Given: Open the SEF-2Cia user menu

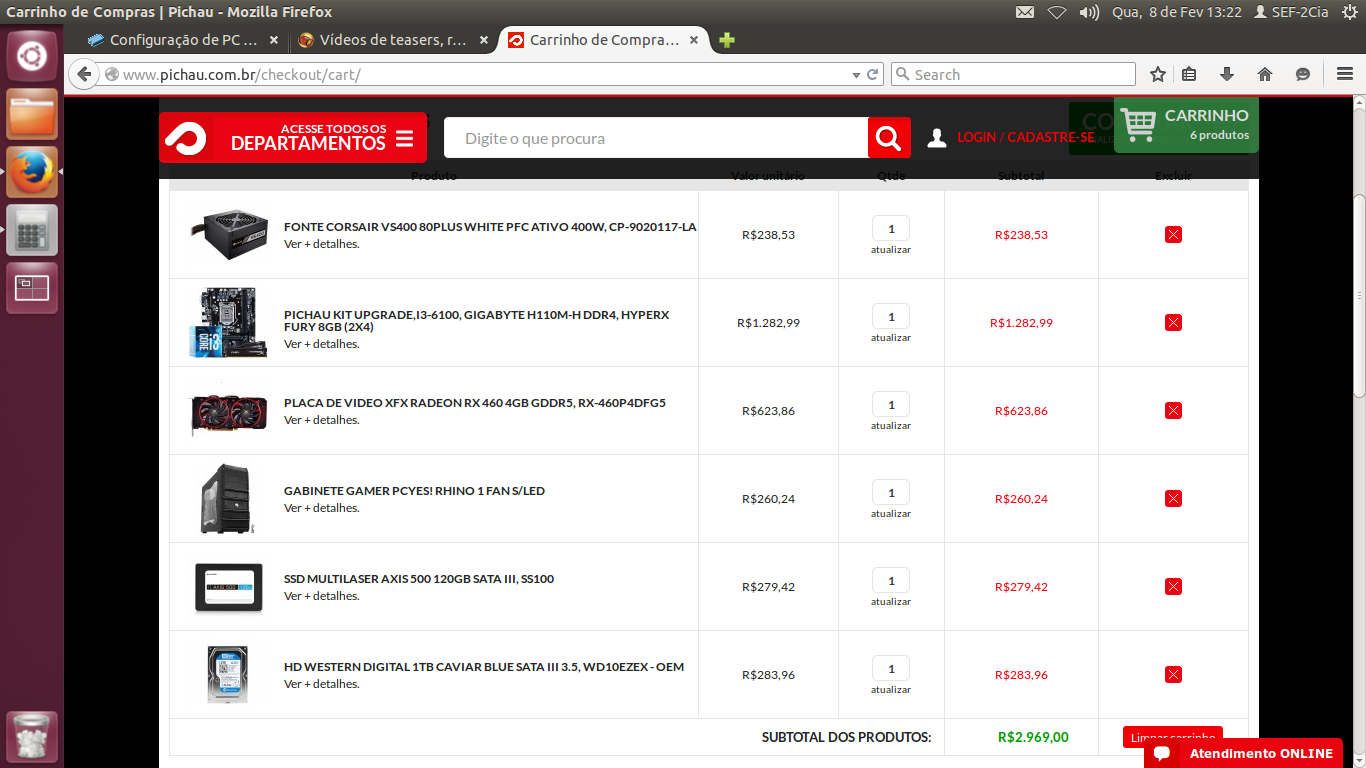Looking at the screenshot, I should [x=1291, y=12].
